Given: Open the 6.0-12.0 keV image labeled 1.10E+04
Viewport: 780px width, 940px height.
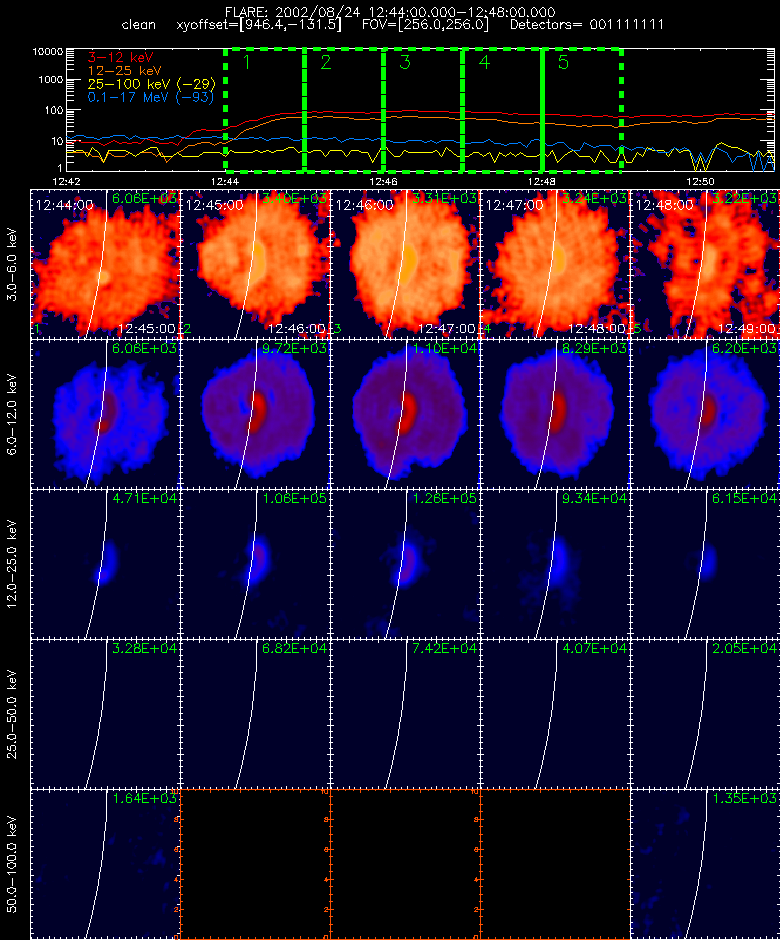Looking at the screenshot, I should tap(405, 414).
